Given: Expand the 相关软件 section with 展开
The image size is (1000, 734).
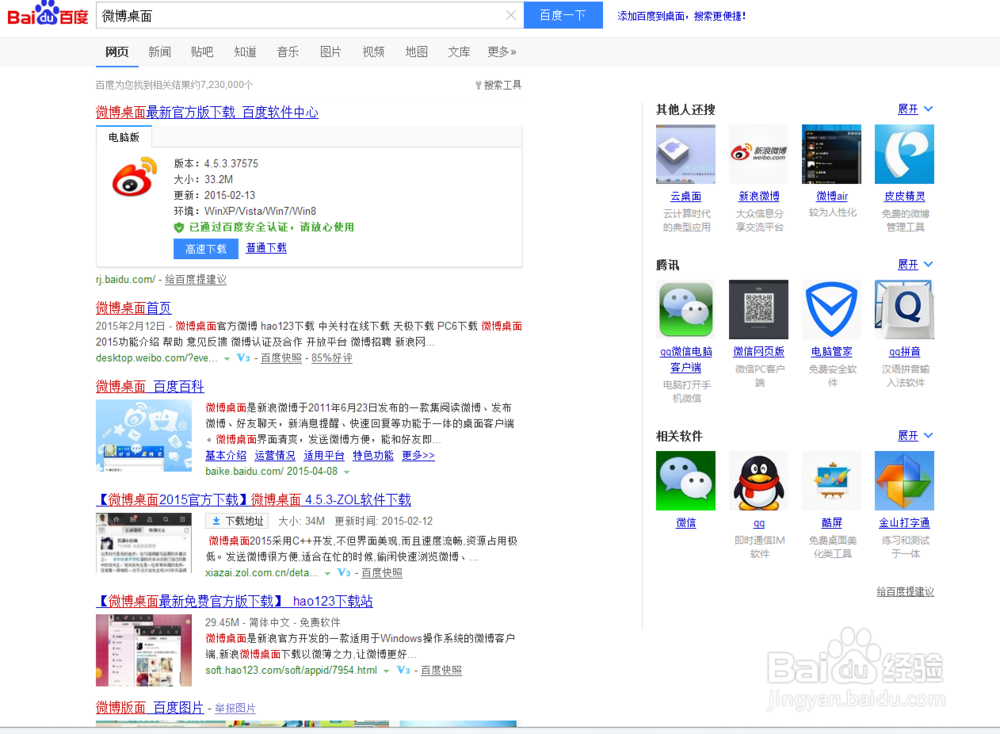Looking at the screenshot, I should tap(915, 436).
